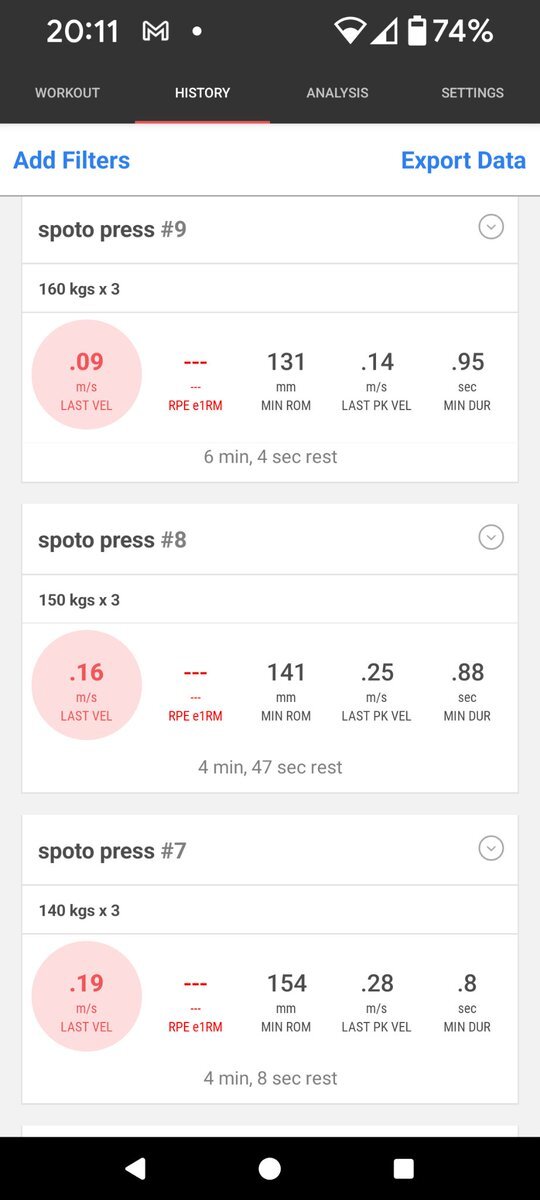This screenshot has width=540, height=1200.
Task: Open the Analysis tab
Action: (337, 93)
